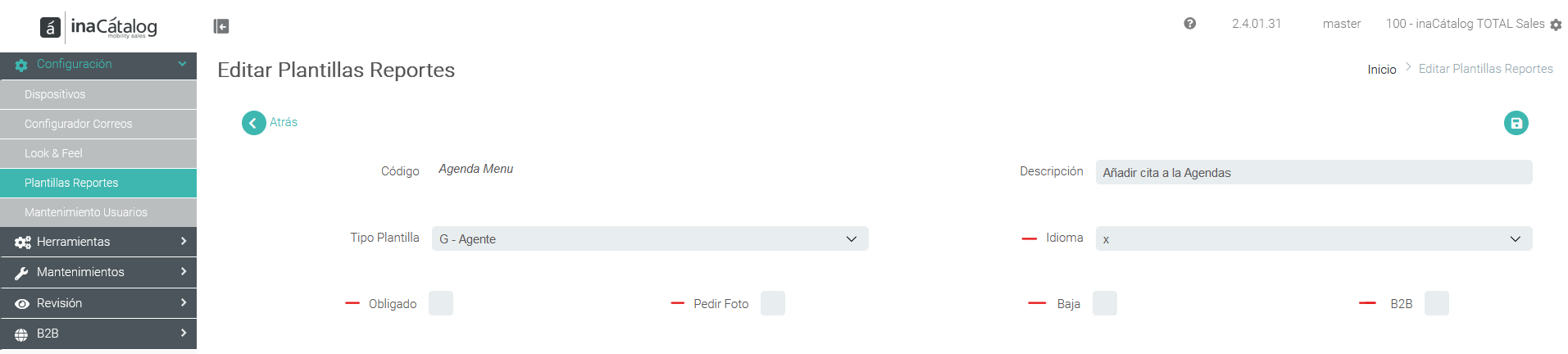Open the settings gear beside inaCátalog TOTAL Sales

(1556, 25)
